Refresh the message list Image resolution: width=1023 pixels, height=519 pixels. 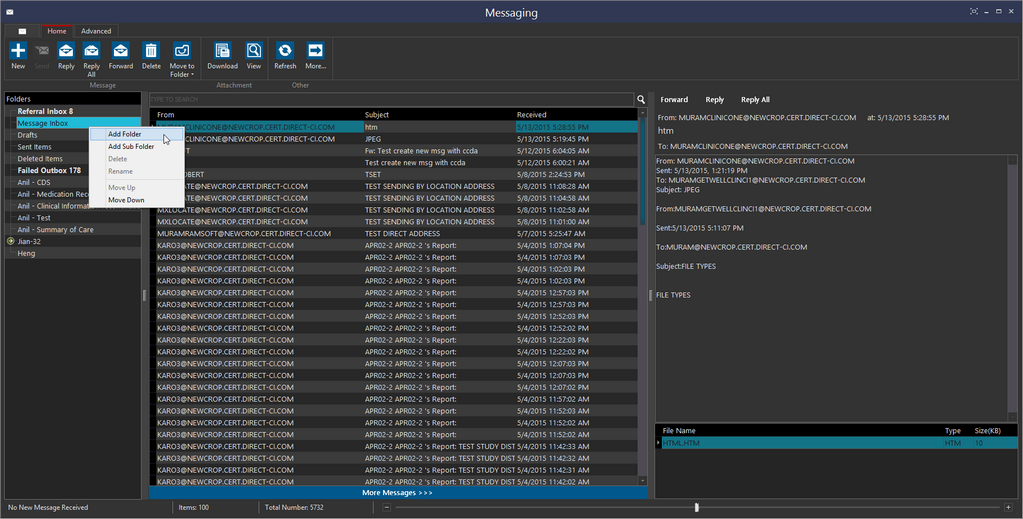coord(285,51)
